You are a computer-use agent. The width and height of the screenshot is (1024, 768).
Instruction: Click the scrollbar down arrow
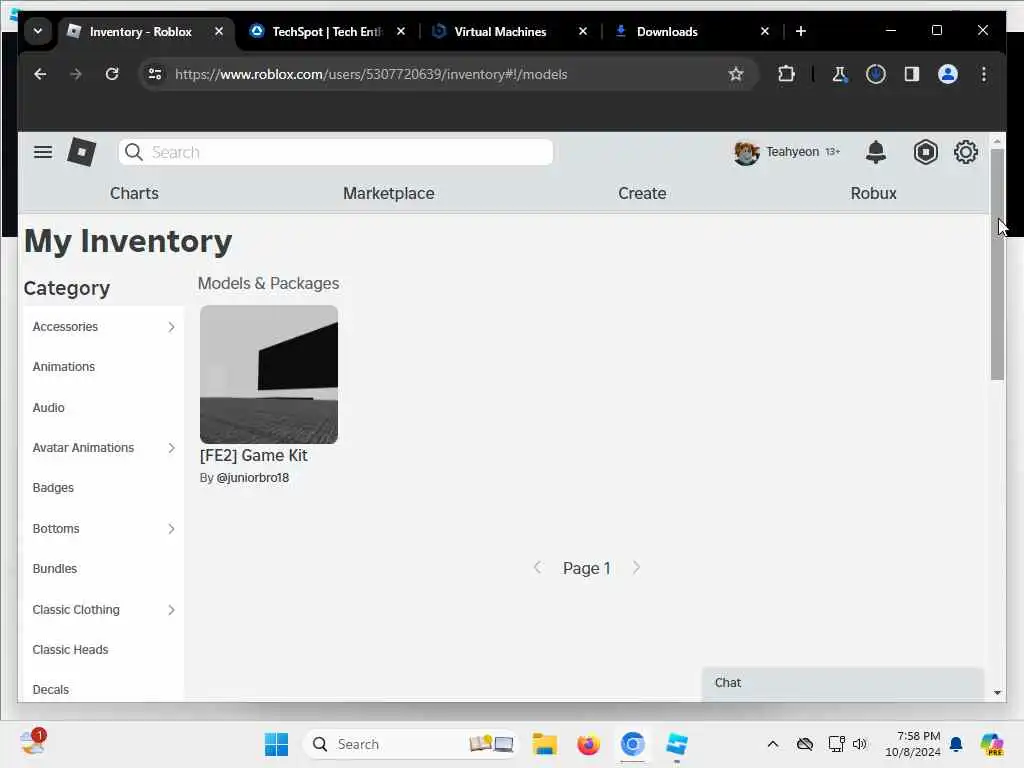997,693
